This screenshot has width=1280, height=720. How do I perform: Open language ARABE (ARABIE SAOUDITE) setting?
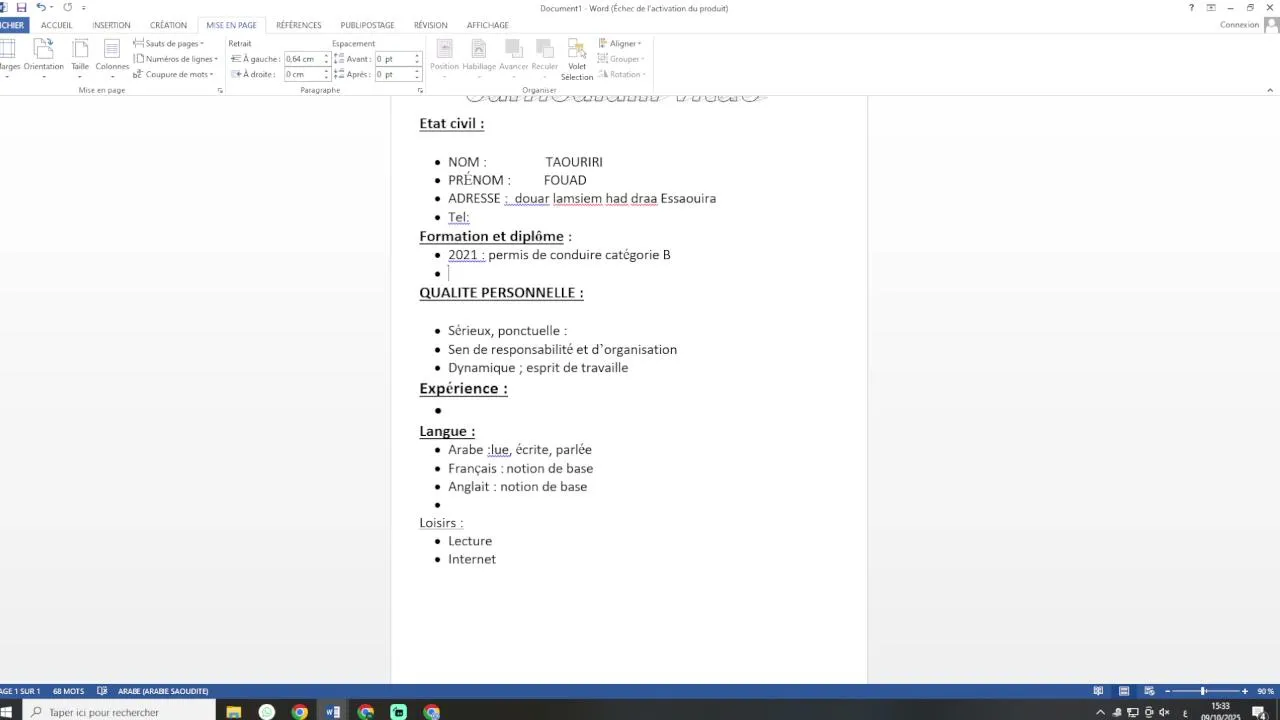163,691
